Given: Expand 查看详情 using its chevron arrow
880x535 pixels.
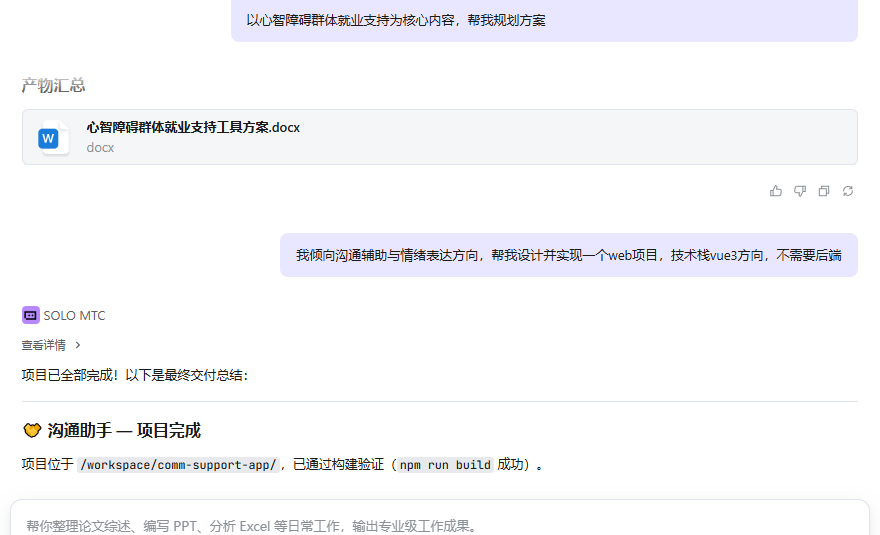Looking at the screenshot, I should tap(78, 345).
